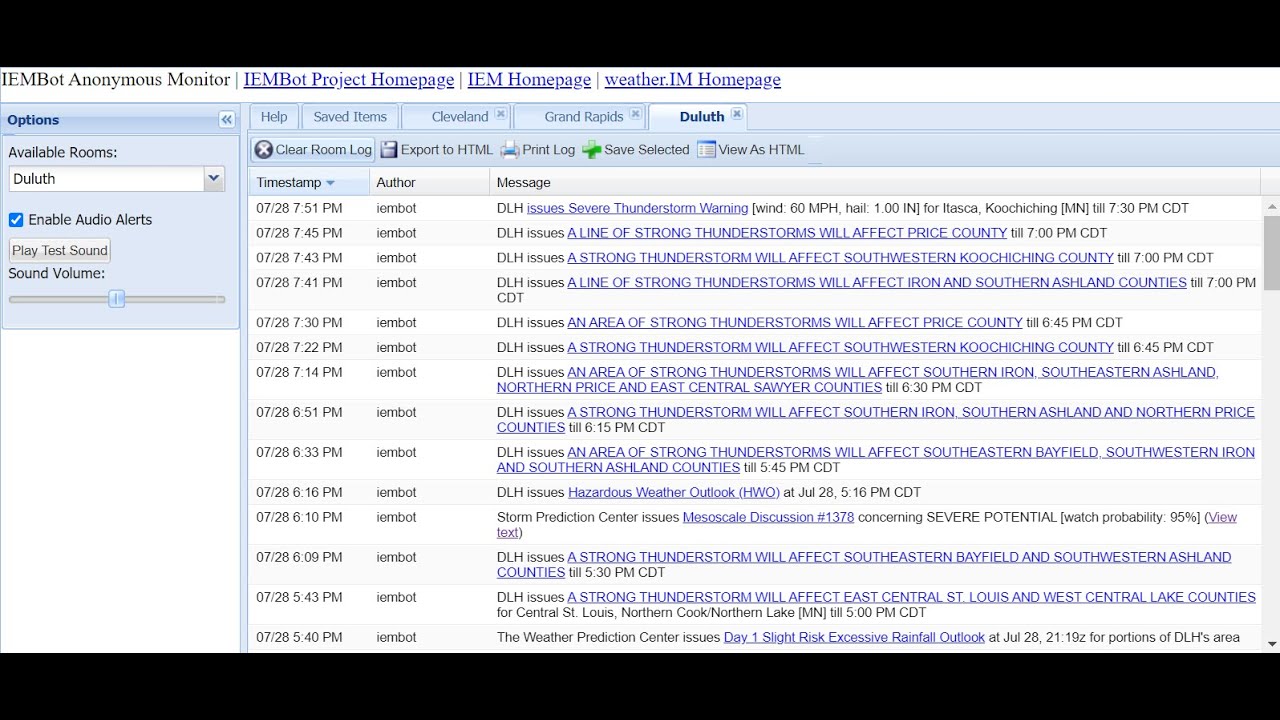This screenshot has height=720, width=1280.
Task: Collapse the Options panel with the double-arrow icon
Action: [x=227, y=120]
